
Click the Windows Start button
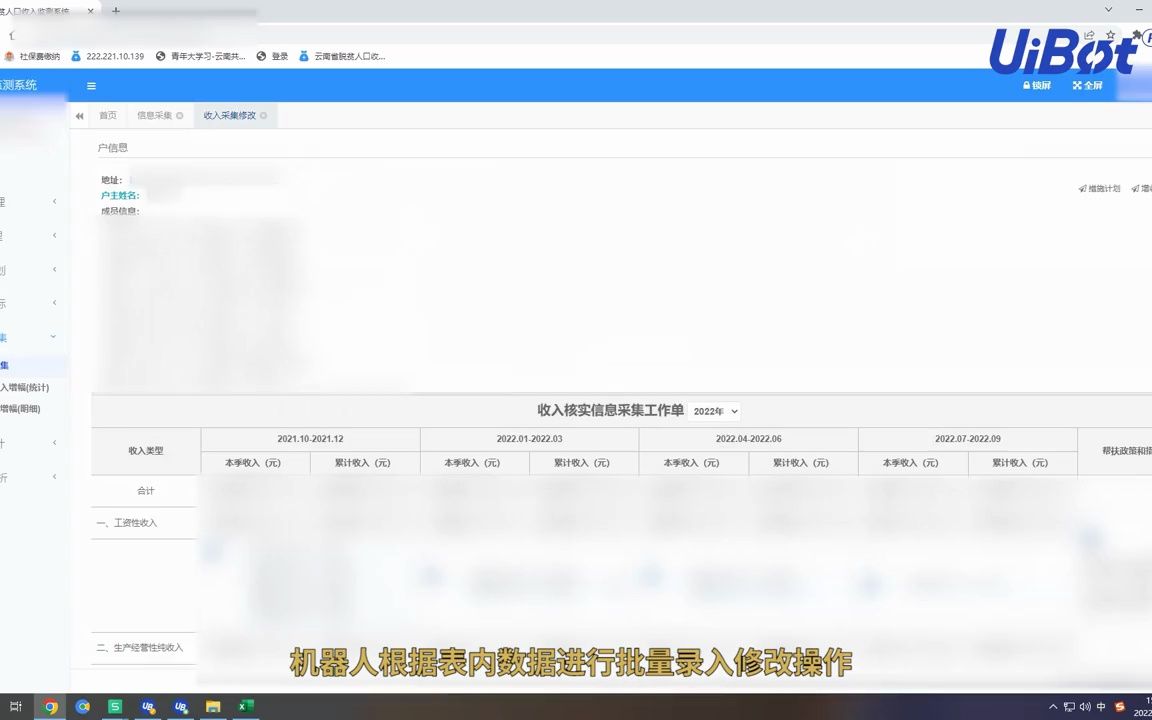15,707
